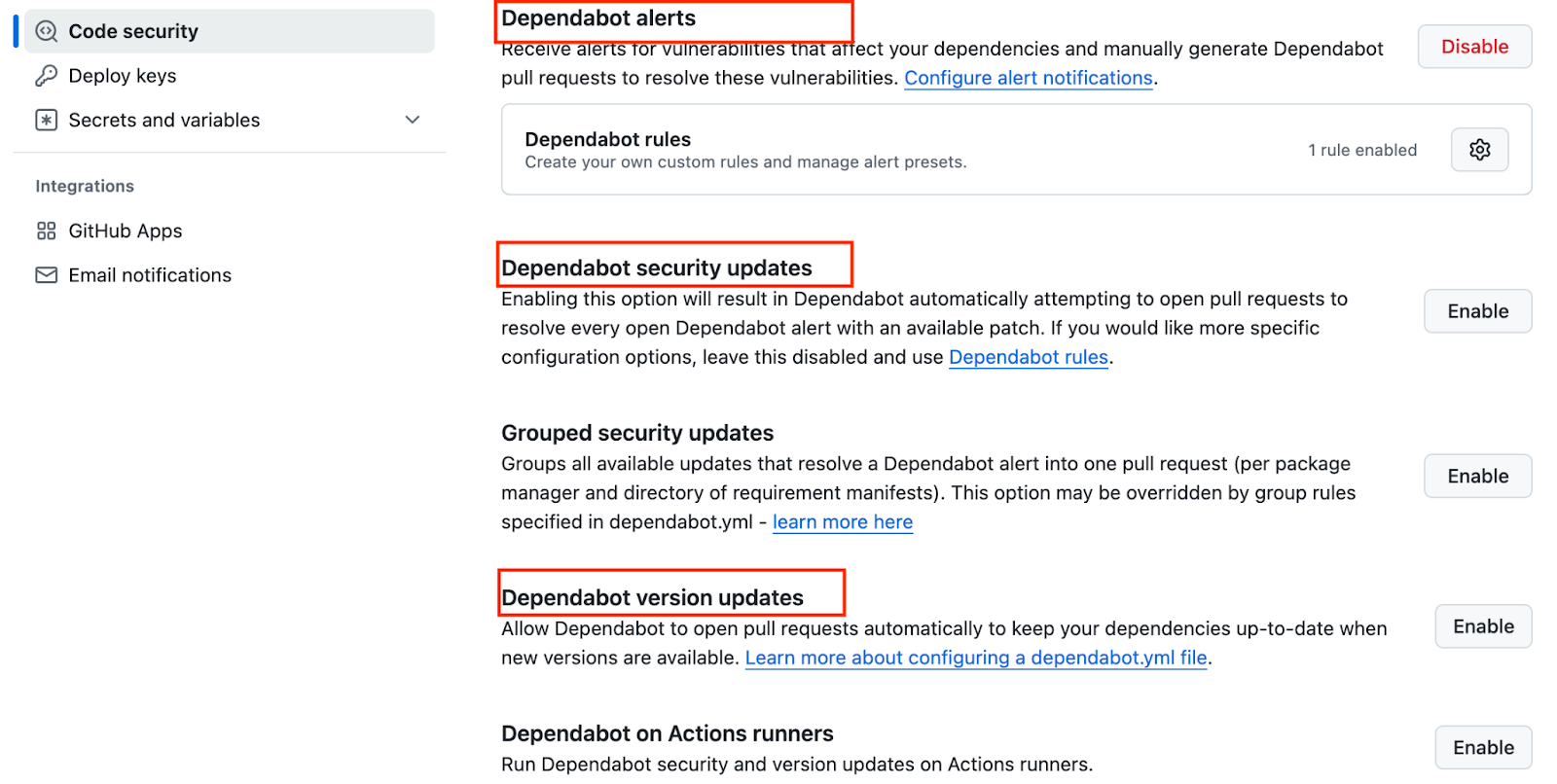Image resolution: width=1557 pixels, height=784 pixels.
Task: Disable Dependabot alerts
Action: tap(1473, 46)
